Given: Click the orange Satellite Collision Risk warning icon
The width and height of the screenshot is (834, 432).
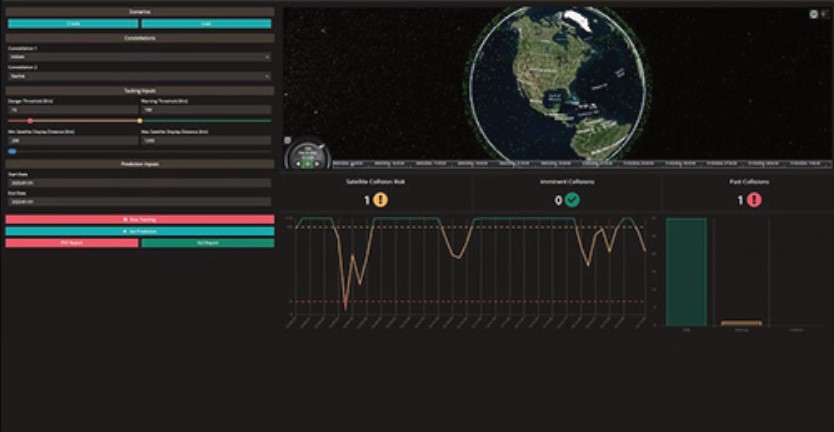Looking at the screenshot, I should 381,200.
